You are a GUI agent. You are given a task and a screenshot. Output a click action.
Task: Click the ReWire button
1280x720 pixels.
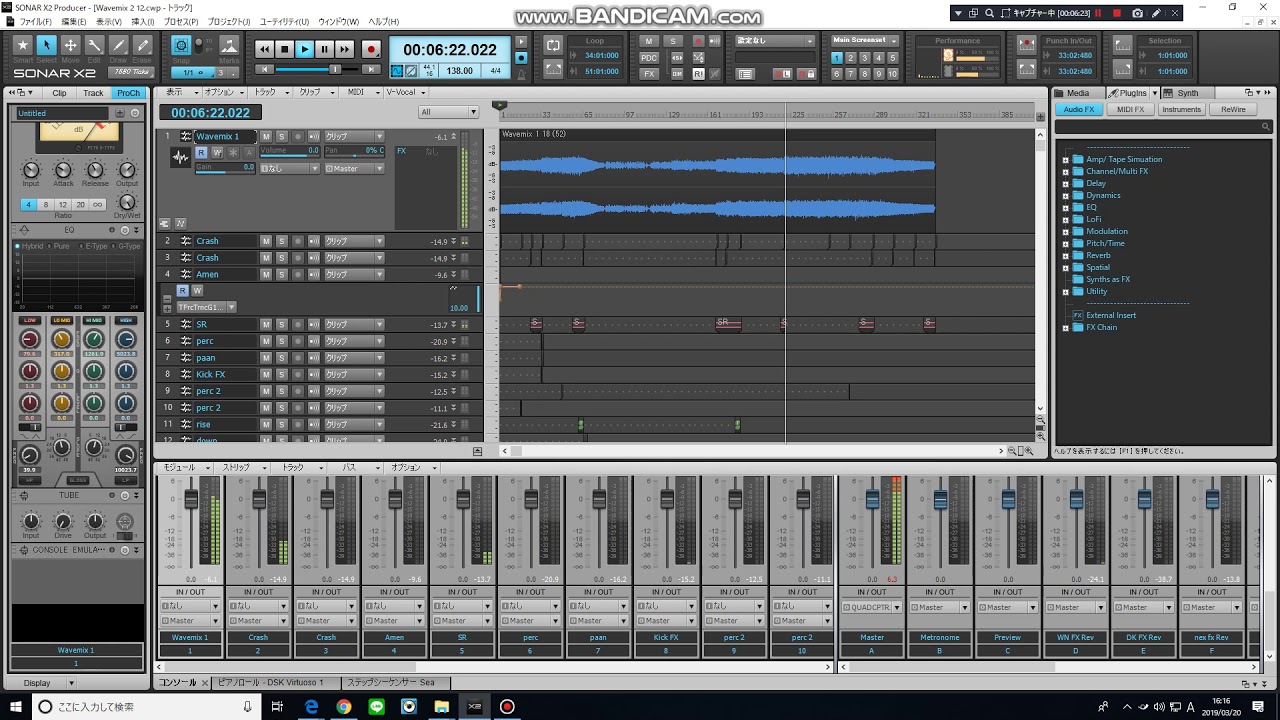(x=1233, y=109)
